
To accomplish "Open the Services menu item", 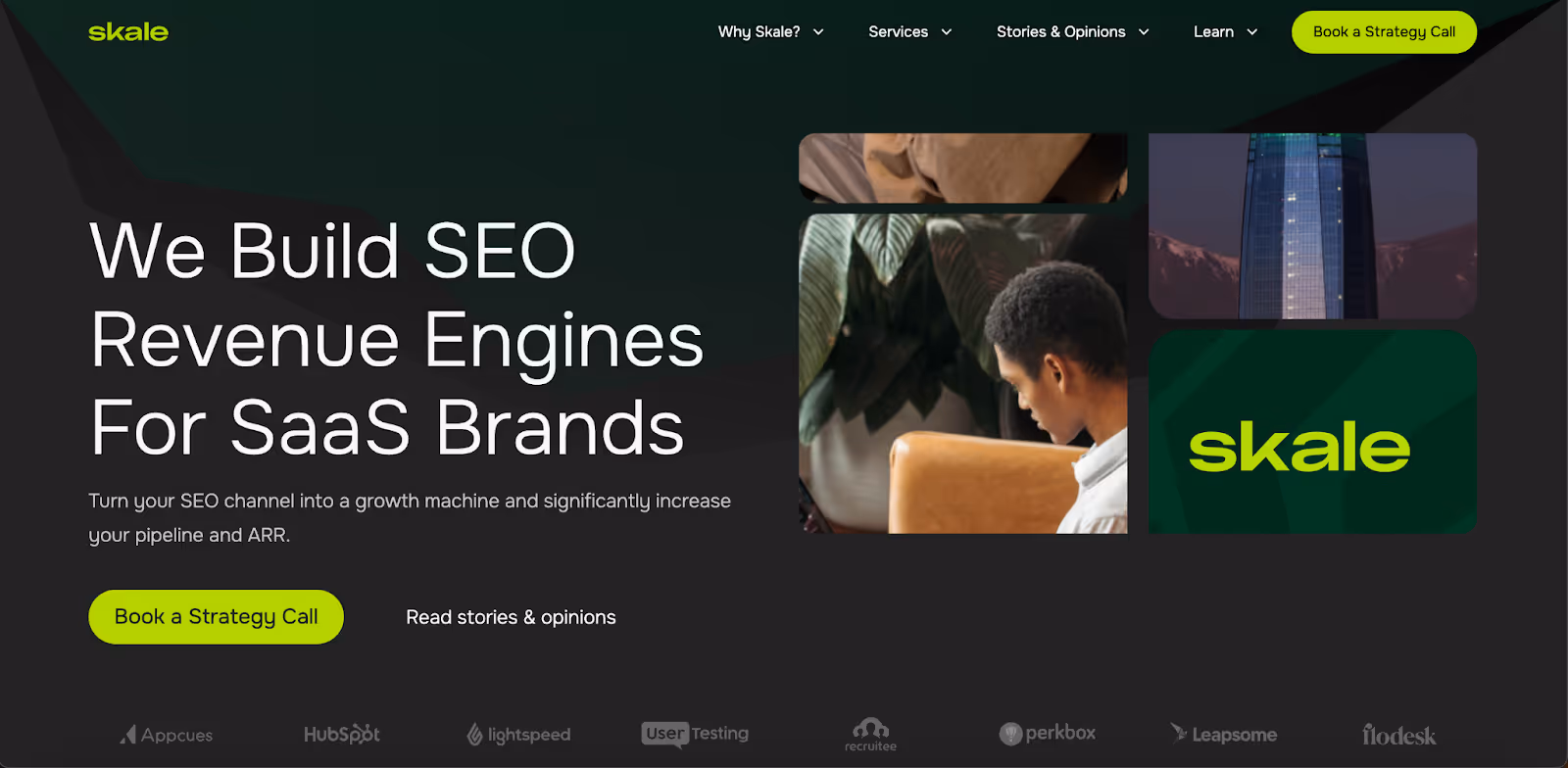I will [898, 32].
